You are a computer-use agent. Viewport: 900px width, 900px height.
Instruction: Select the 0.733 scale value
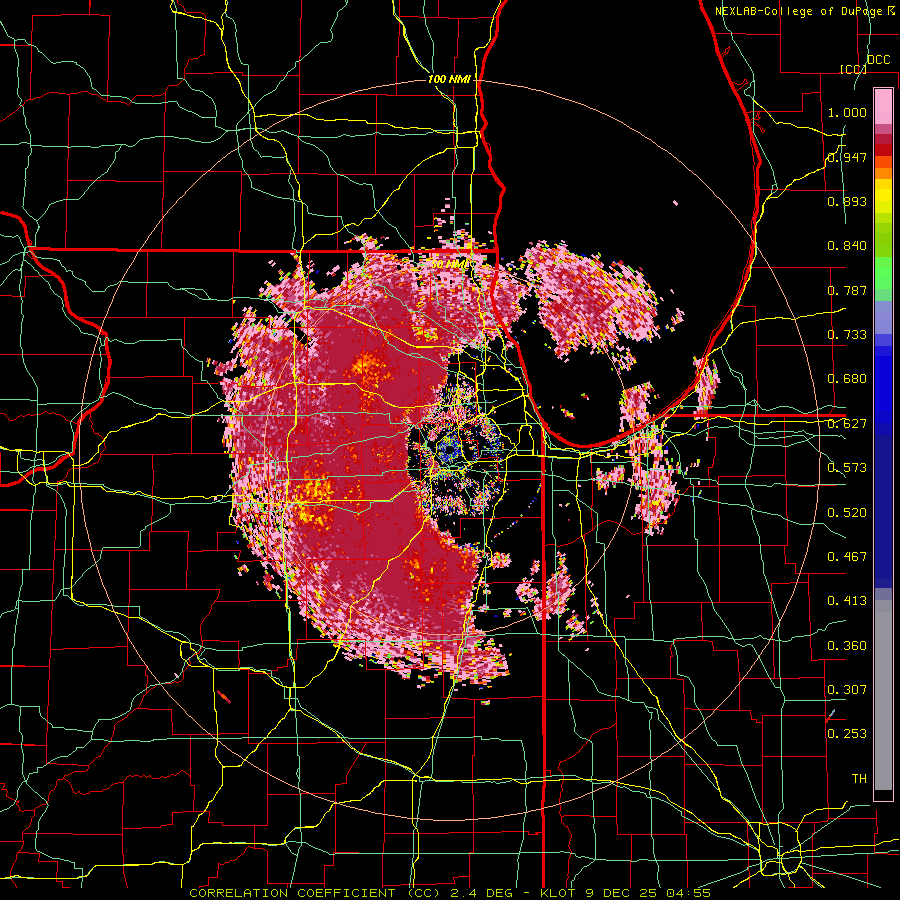coord(847,335)
